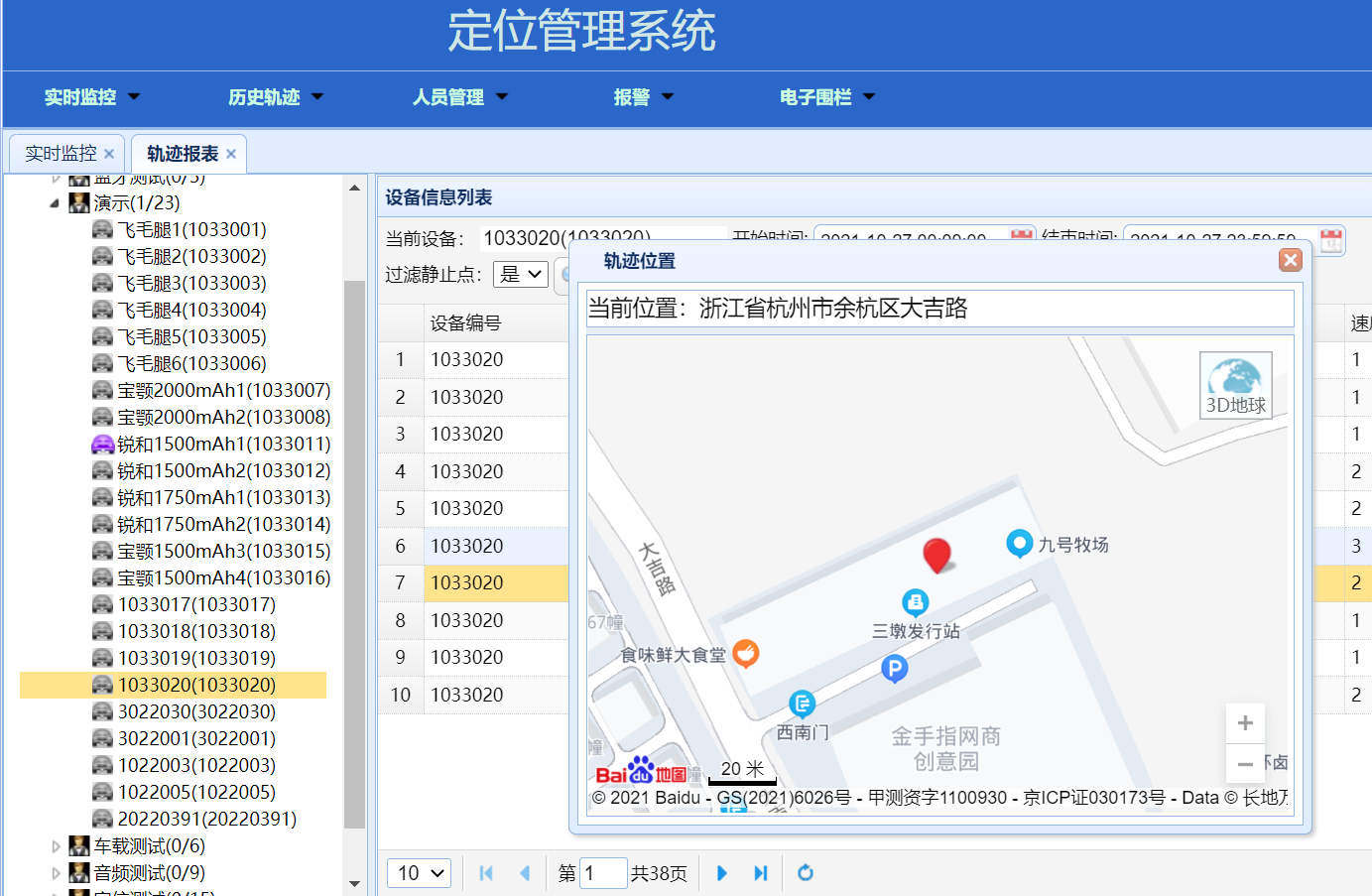Click the 3D地球 globe icon on map
This screenshot has height=896, width=1372.
tap(1235, 385)
